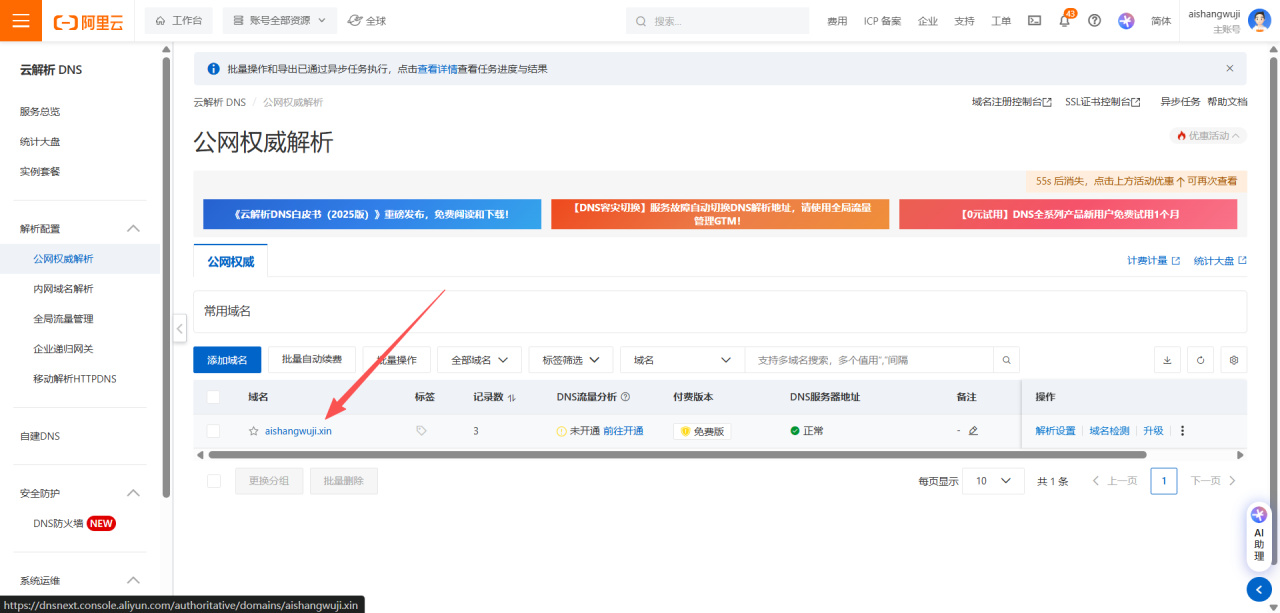The height and width of the screenshot is (613, 1280).
Task: Click the tag icon for aishangwuji.xin
Action: pos(421,431)
